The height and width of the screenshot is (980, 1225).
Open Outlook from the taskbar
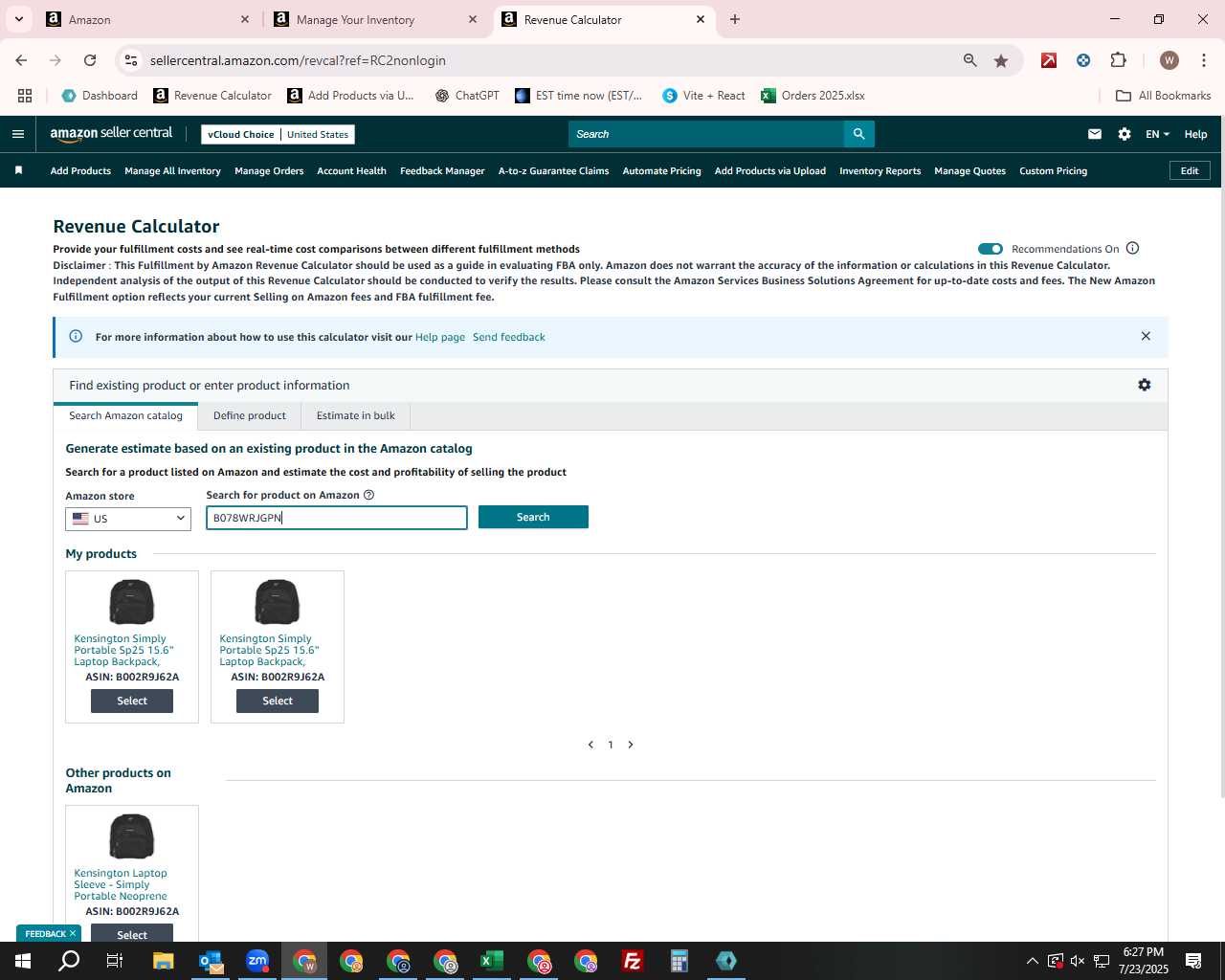click(x=211, y=961)
